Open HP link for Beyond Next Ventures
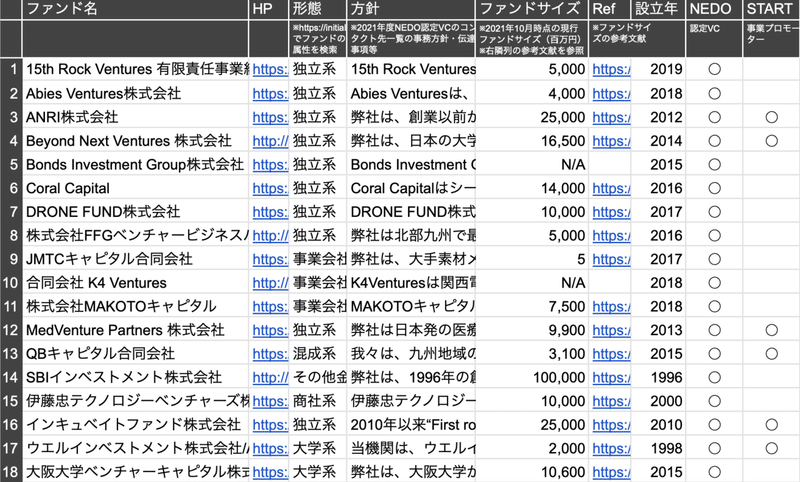The height and width of the screenshot is (482, 800). click(270, 141)
